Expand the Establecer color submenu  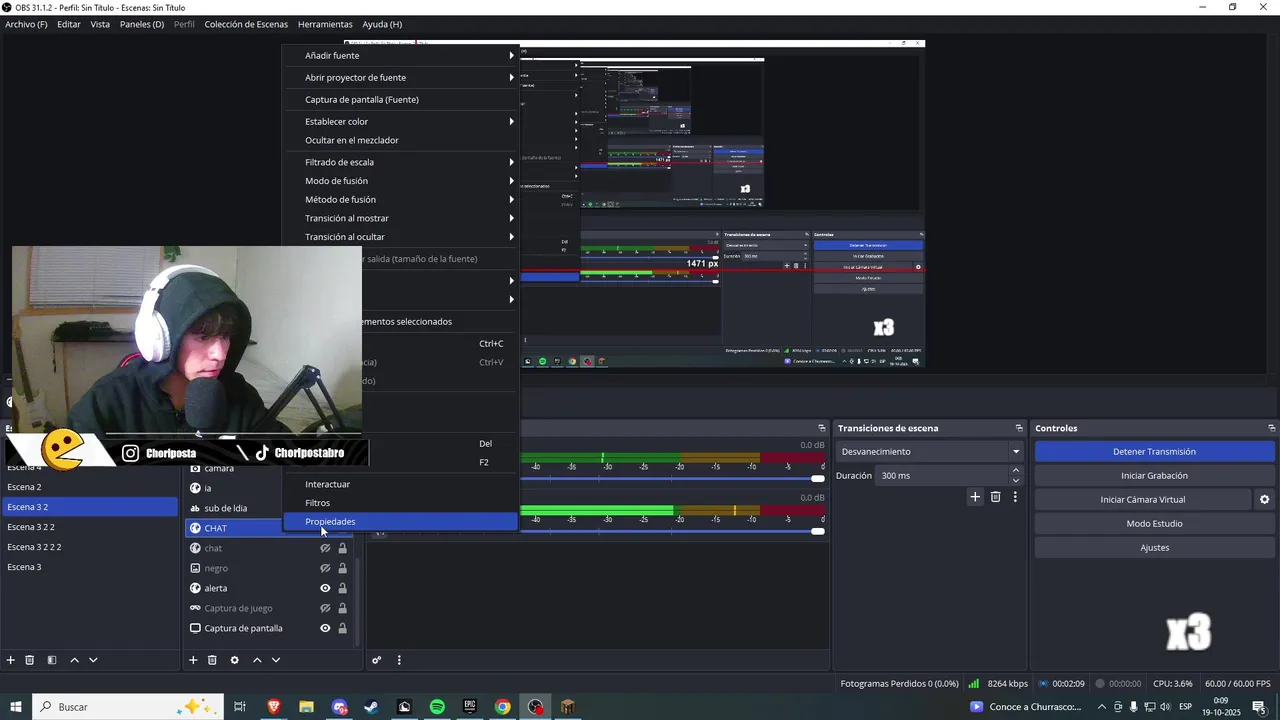point(400,121)
